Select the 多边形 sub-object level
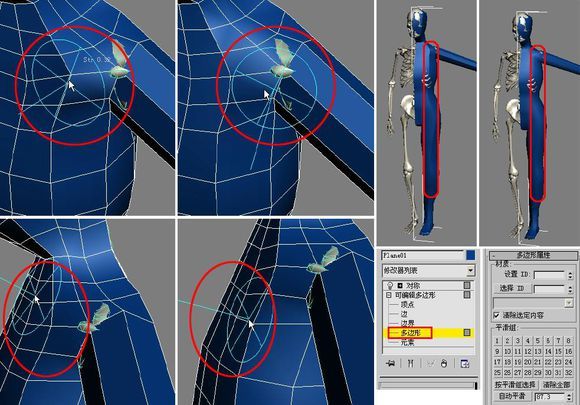The width and height of the screenshot is (580, 405). coord(411,333)
